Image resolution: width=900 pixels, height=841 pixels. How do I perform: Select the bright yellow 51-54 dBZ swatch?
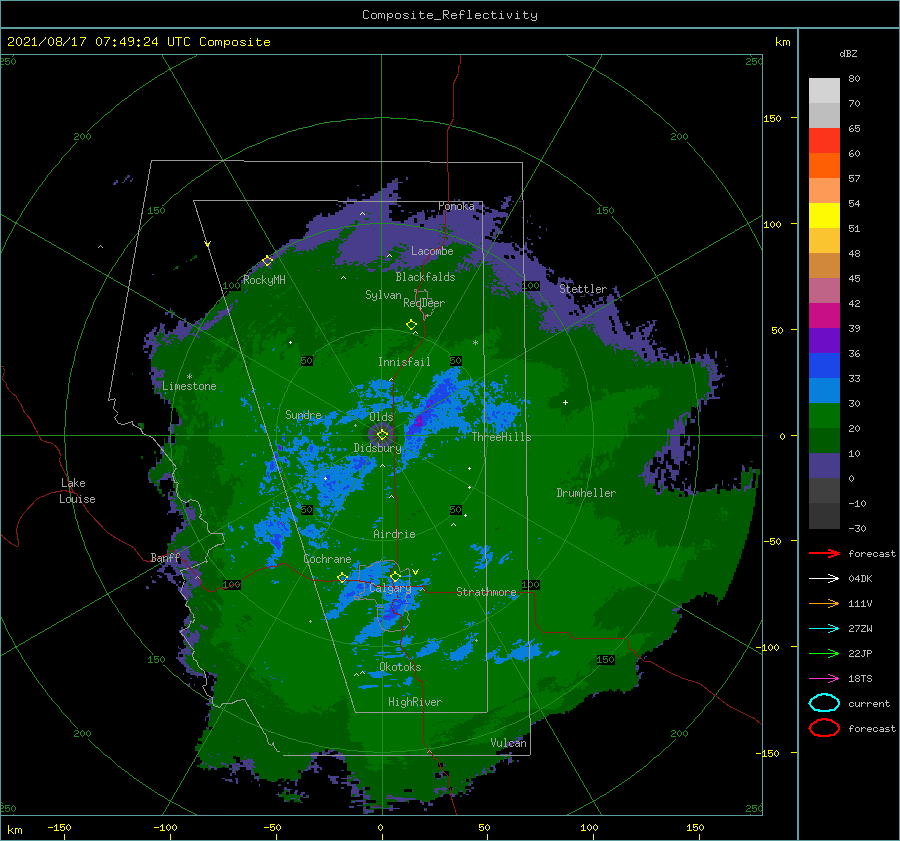click(824, 216)
